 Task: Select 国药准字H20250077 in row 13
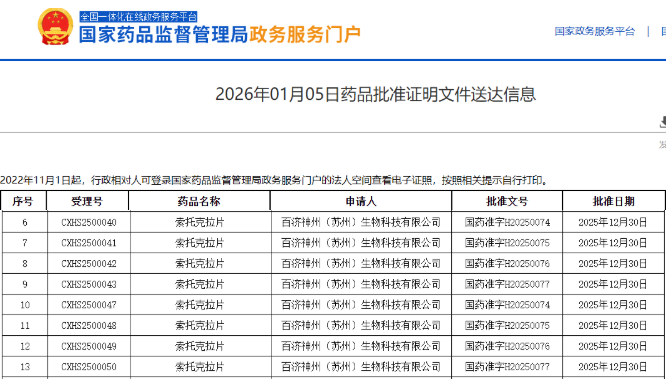(x=507, y=367)
